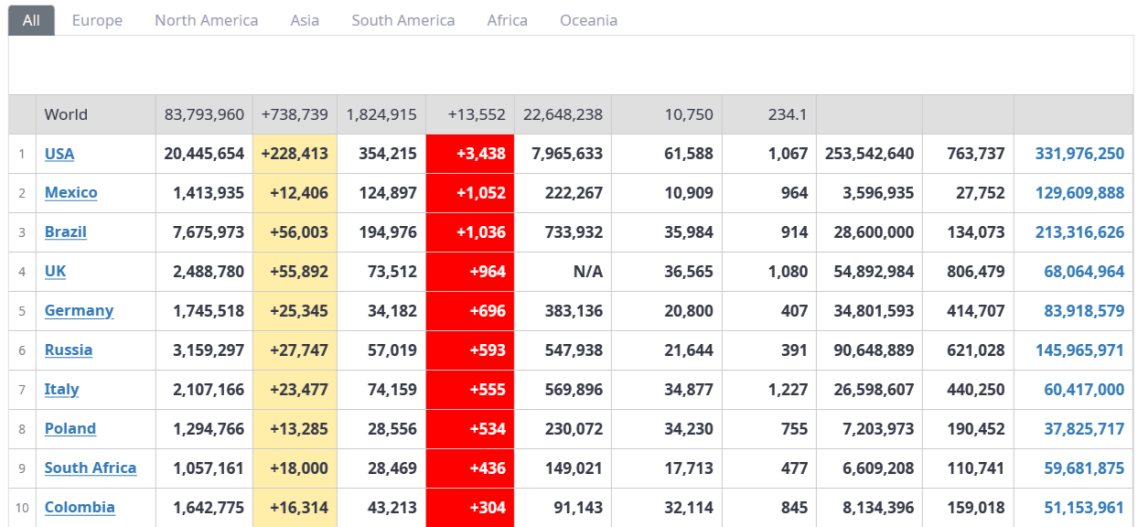
Task: Open the Poland country link
Action: 70,428
